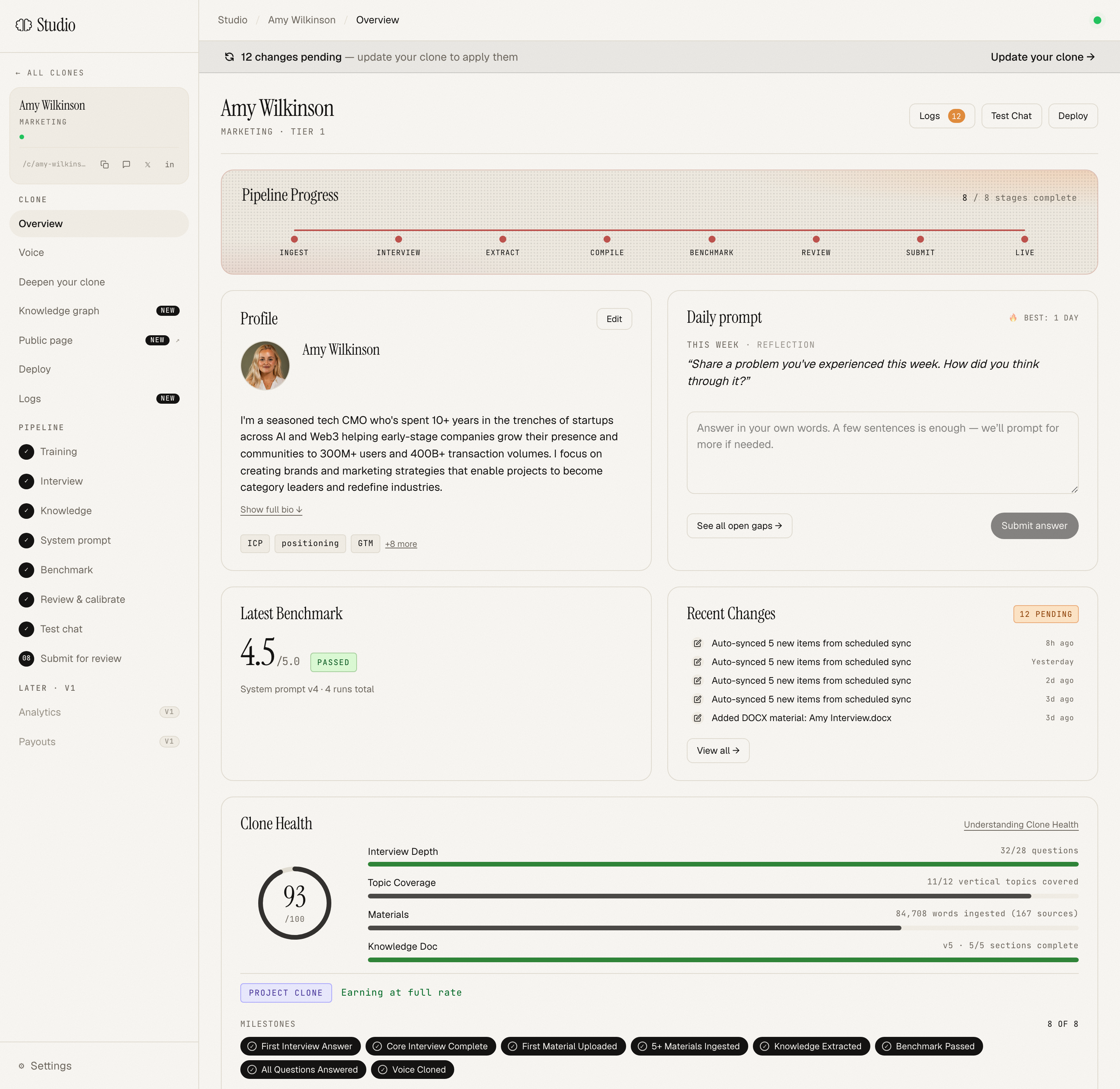
Task: Open Logs button in header
Action: [941, 116]
